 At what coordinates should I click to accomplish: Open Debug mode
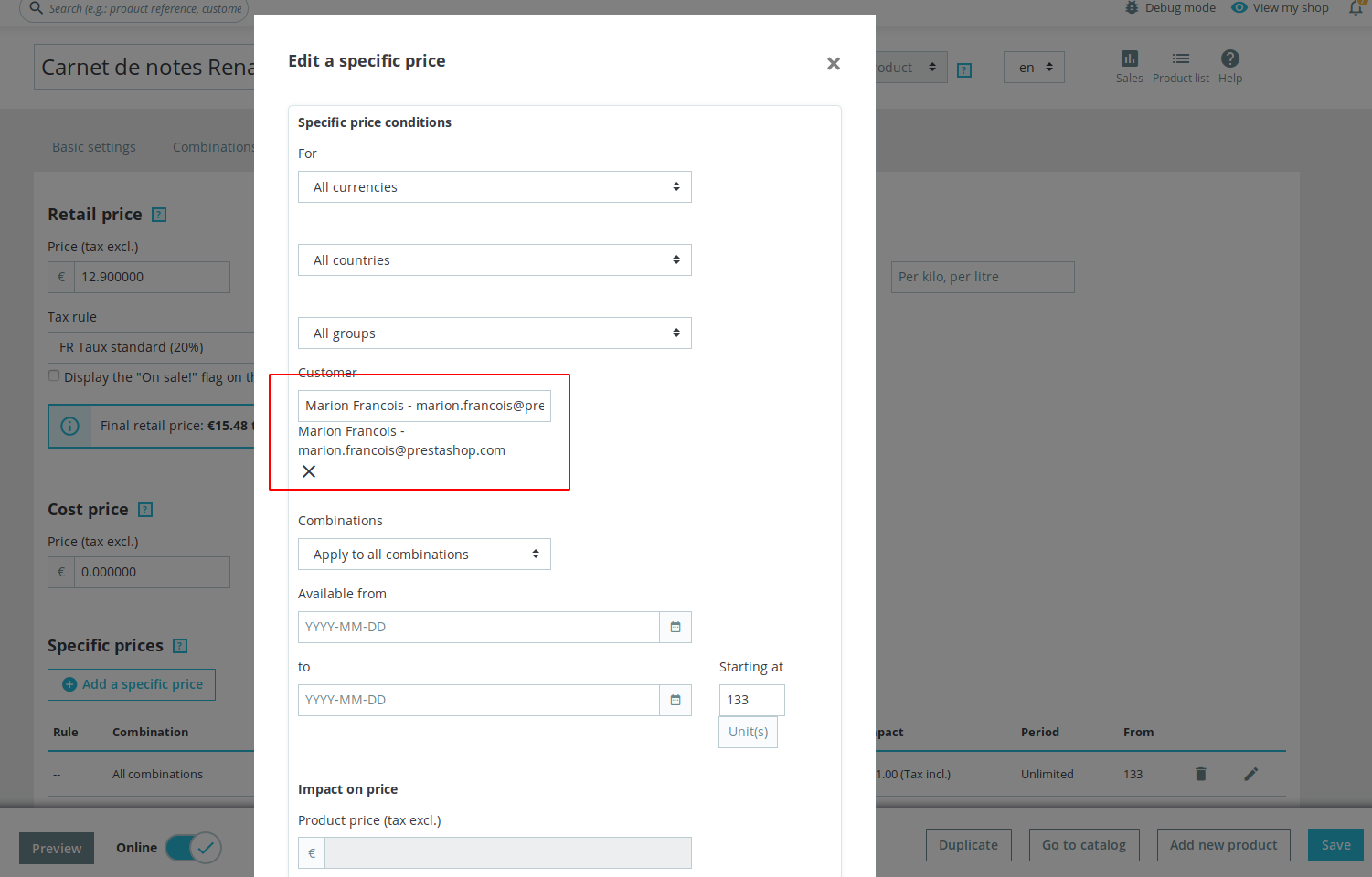point(1170,8)
